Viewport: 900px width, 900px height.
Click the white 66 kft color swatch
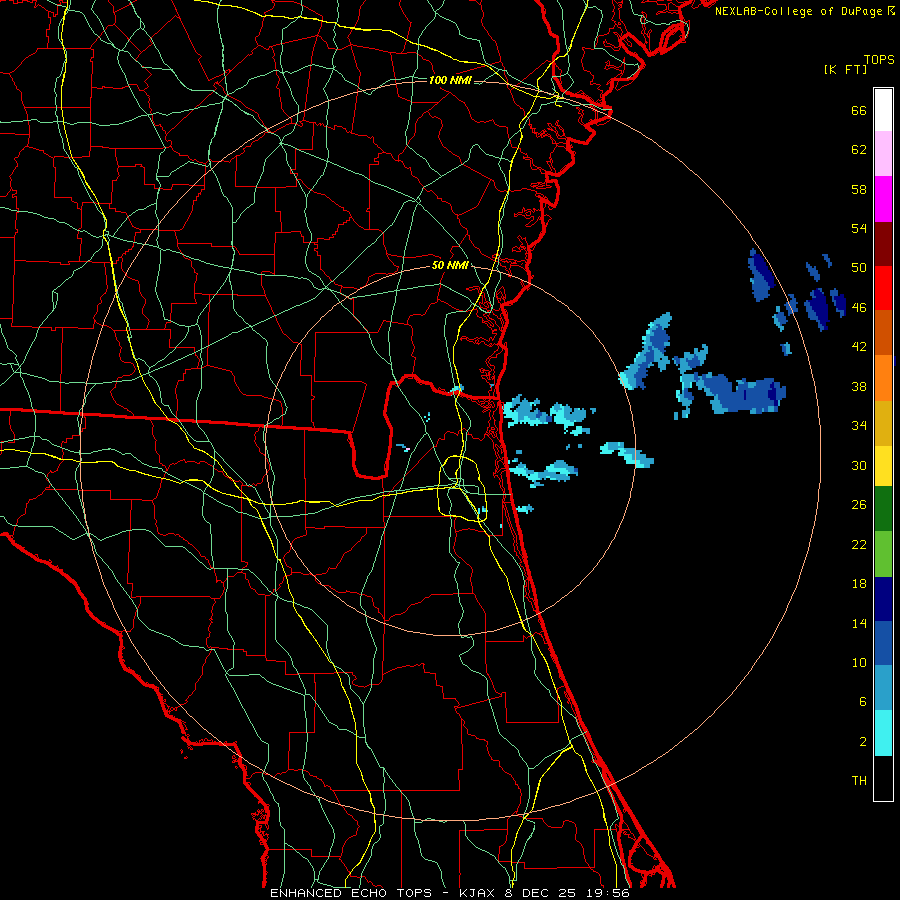point(883,110)
